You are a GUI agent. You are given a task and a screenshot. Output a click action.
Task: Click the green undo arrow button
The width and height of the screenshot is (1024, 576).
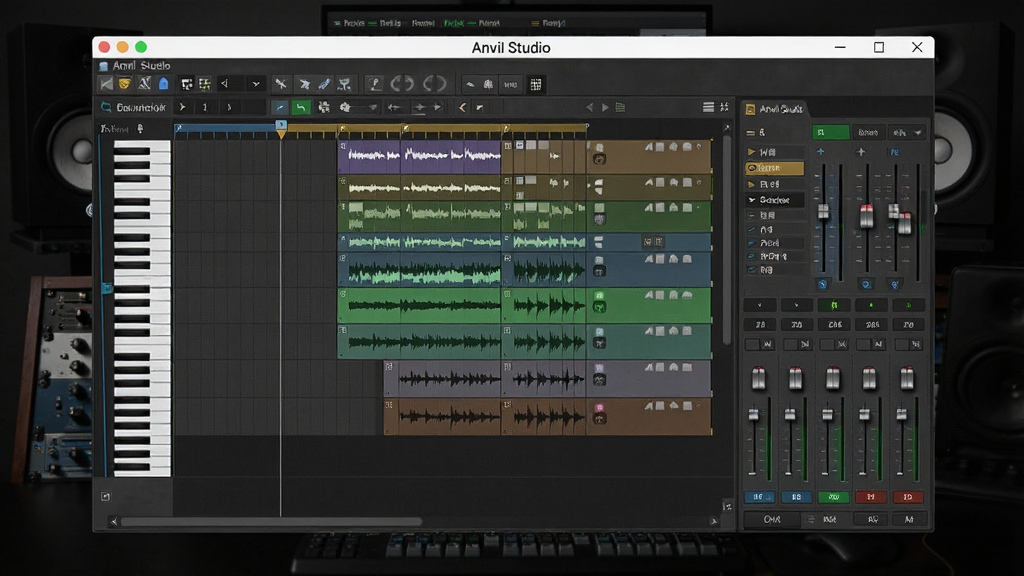[301, 107]
